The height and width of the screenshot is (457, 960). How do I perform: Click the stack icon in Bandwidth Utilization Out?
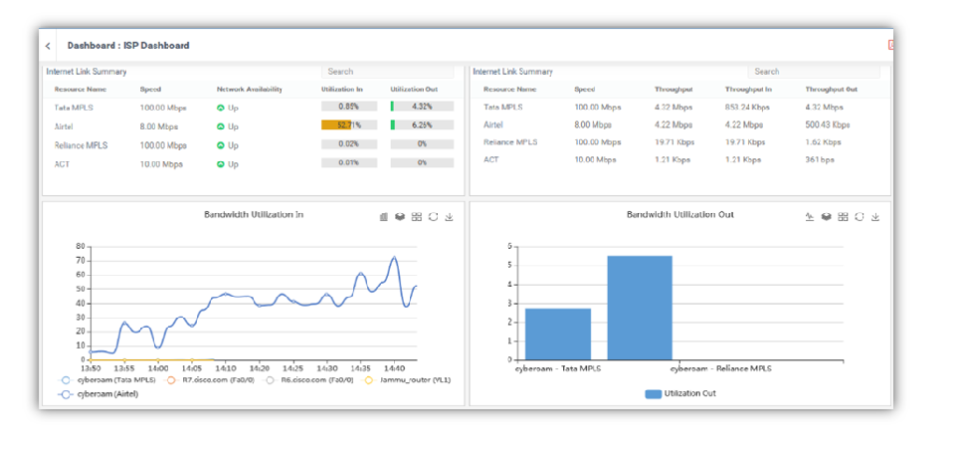826,217
